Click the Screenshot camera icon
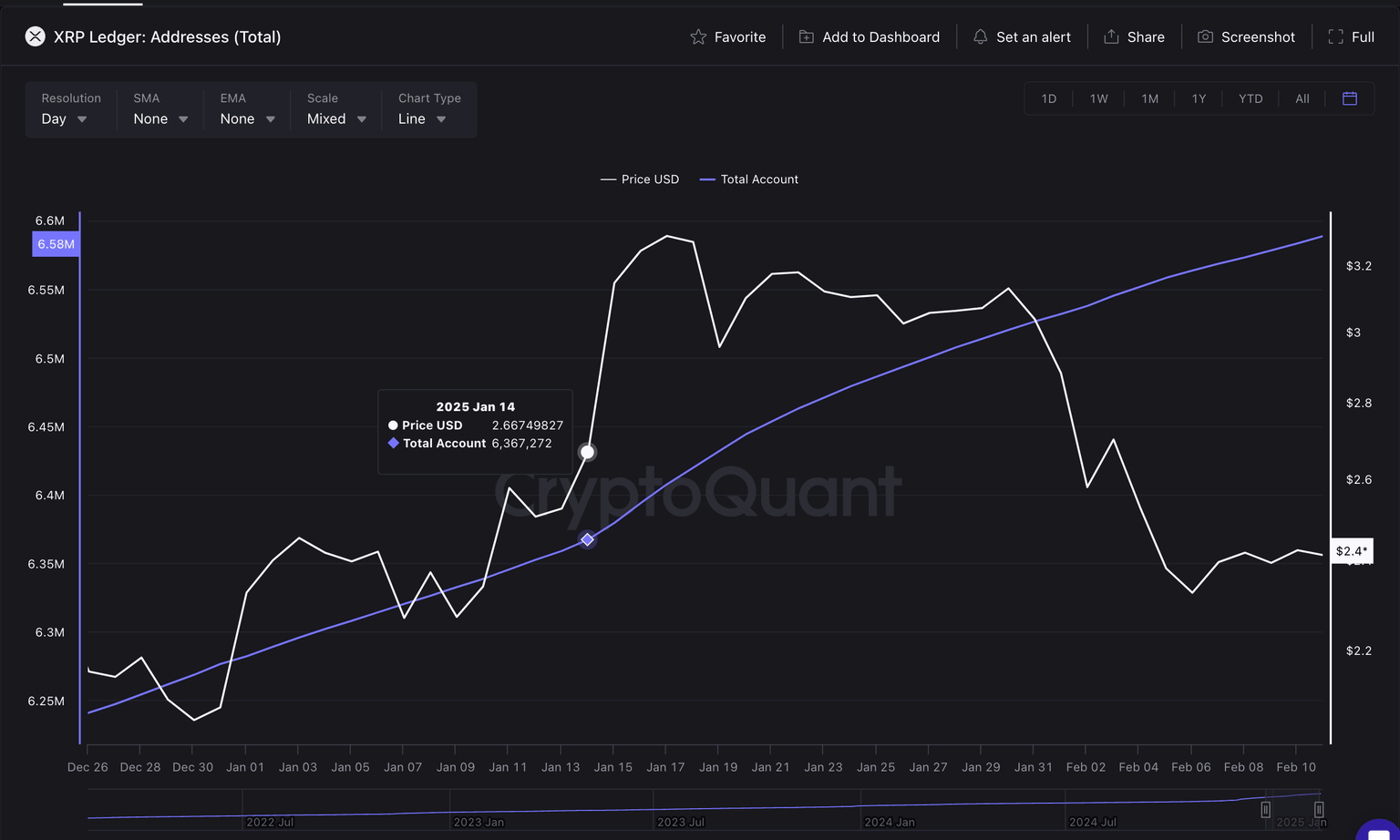1400x840 pixels. tap(1205, 37)
